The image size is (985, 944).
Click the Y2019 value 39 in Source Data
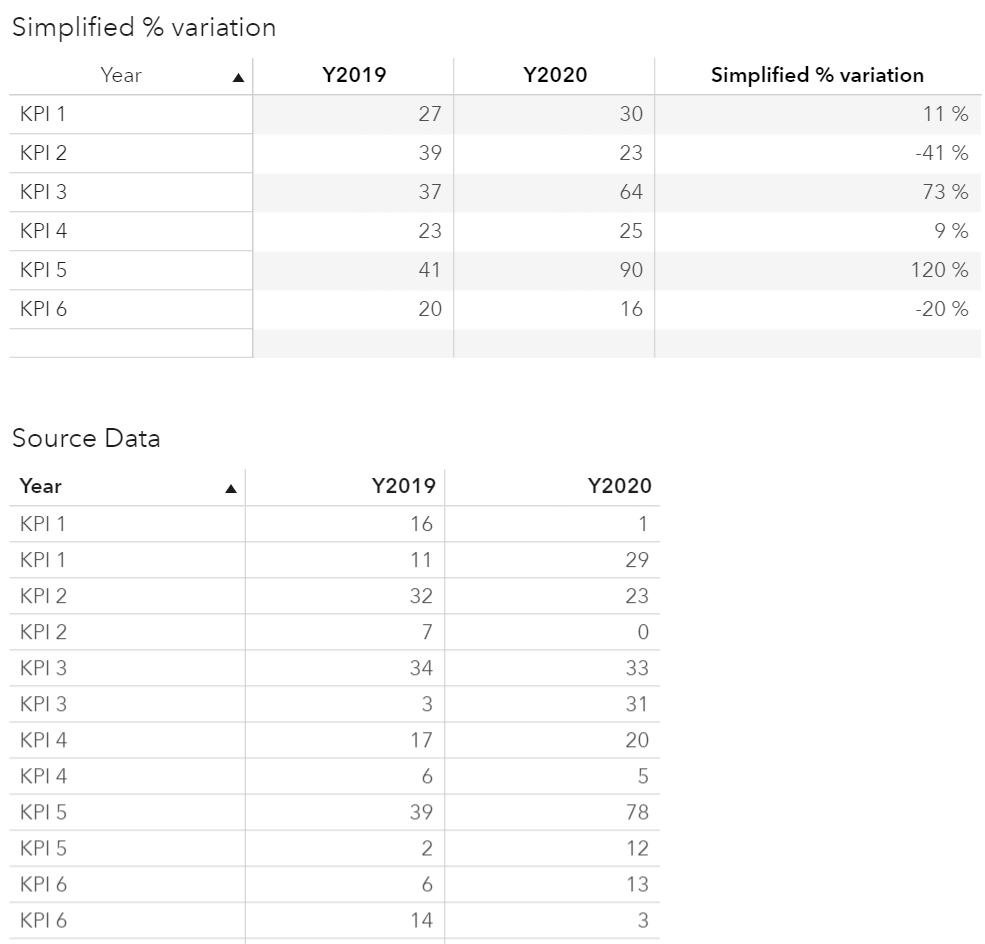click(x=421, y=812)
